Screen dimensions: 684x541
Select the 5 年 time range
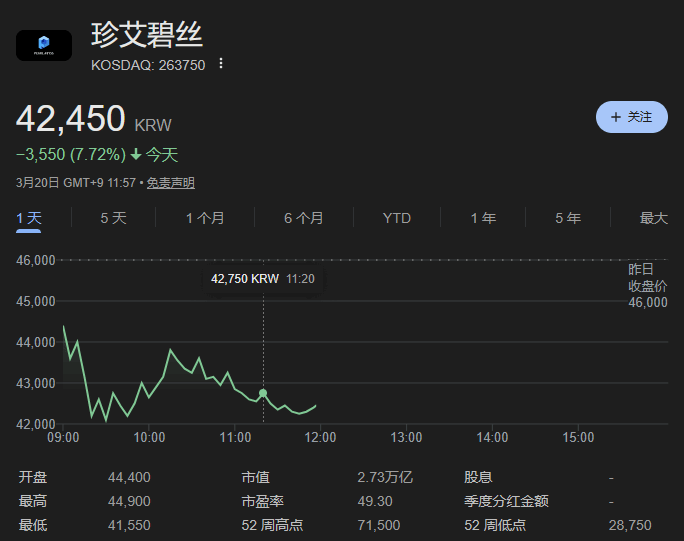(x=568, y=218)
